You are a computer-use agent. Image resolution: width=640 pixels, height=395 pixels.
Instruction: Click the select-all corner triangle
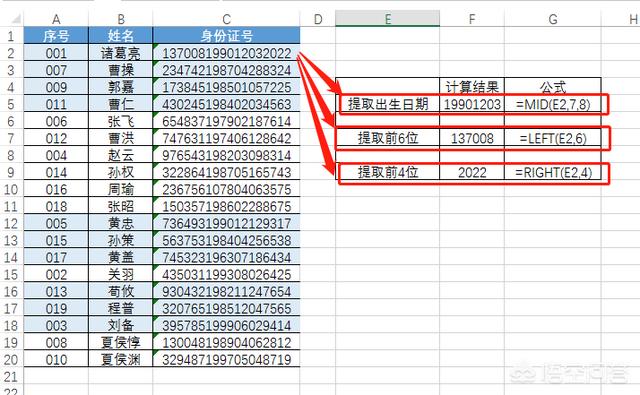(16, 19)
